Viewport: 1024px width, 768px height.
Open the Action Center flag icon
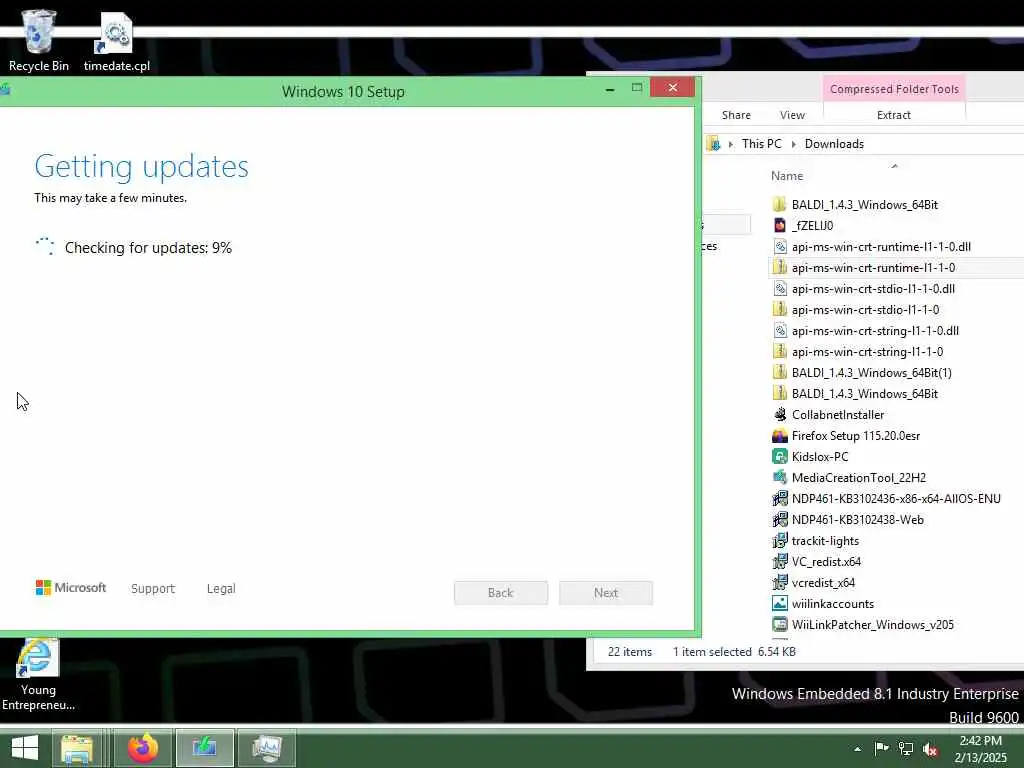click(881, 749)
